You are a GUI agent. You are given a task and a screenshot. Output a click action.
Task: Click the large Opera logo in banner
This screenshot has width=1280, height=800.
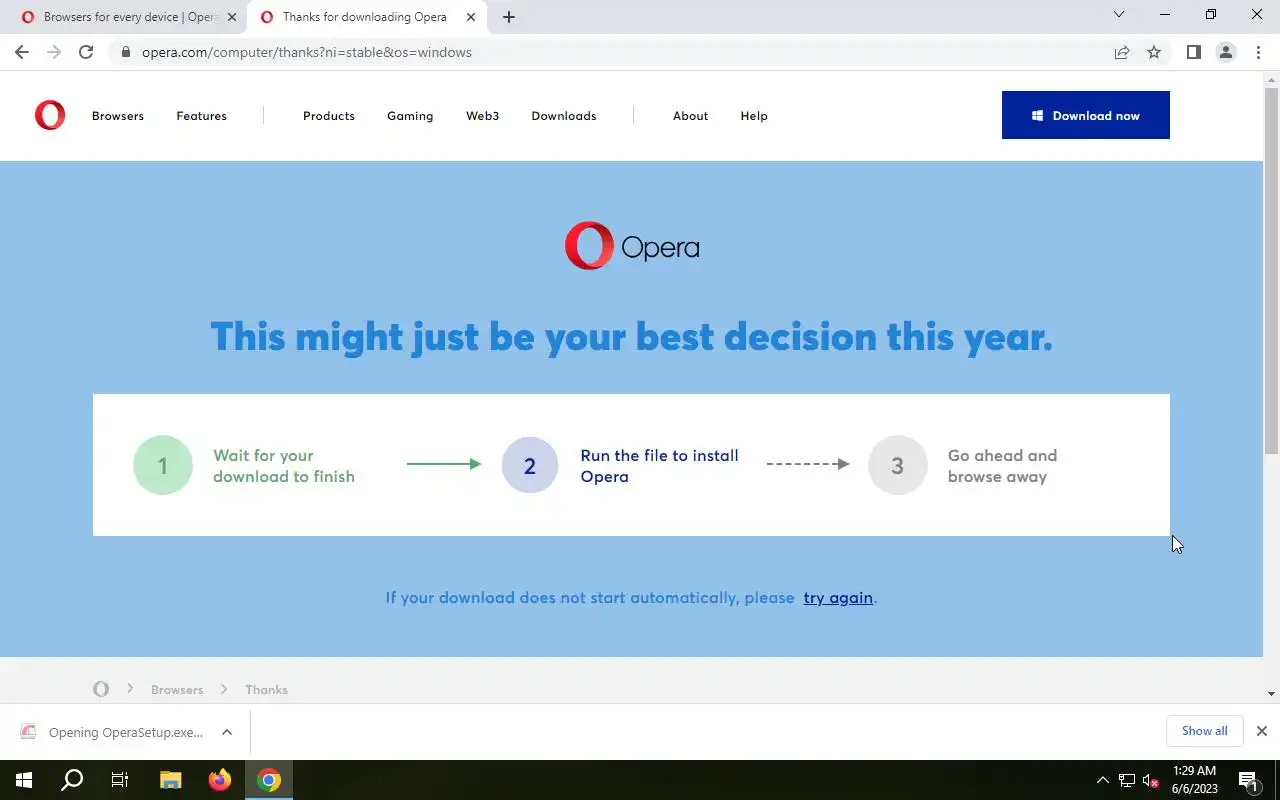click(631, 246)
